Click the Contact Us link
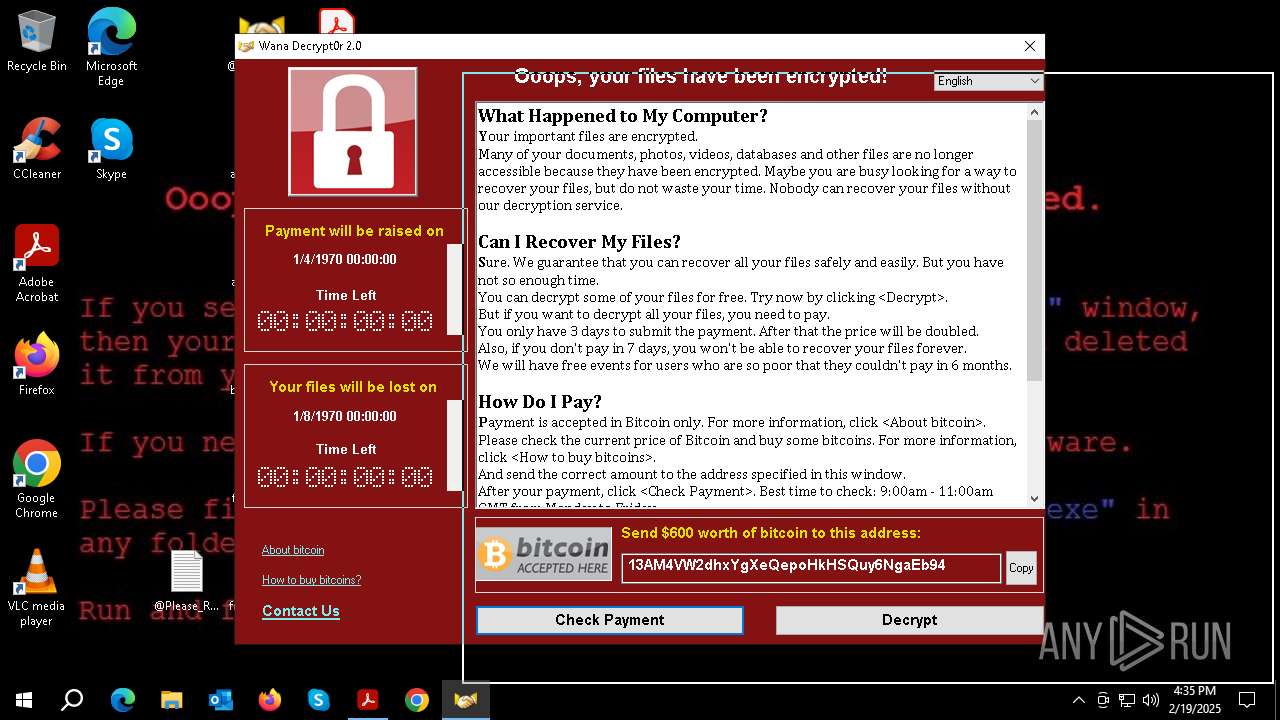Screen dimensions: 1280x720 pos(301,611)
